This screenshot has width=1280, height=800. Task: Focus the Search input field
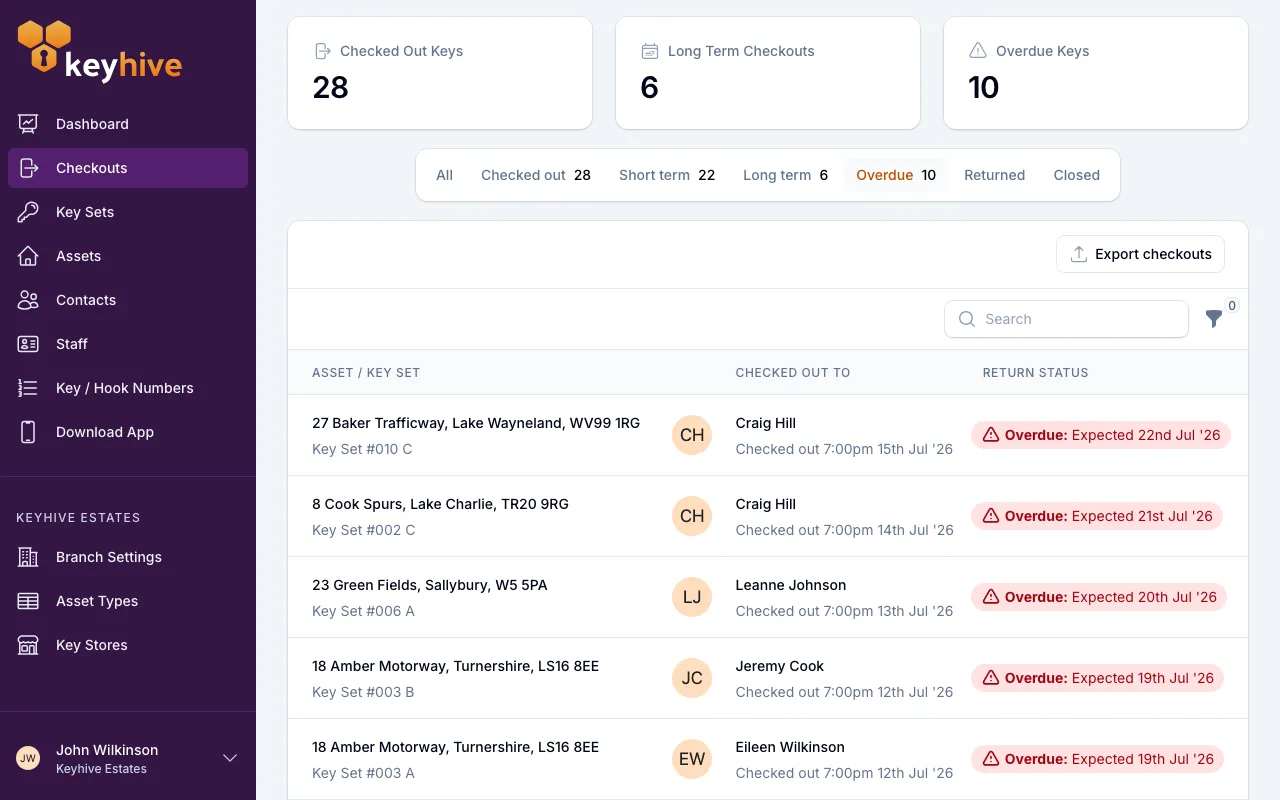click(1066, 319)
